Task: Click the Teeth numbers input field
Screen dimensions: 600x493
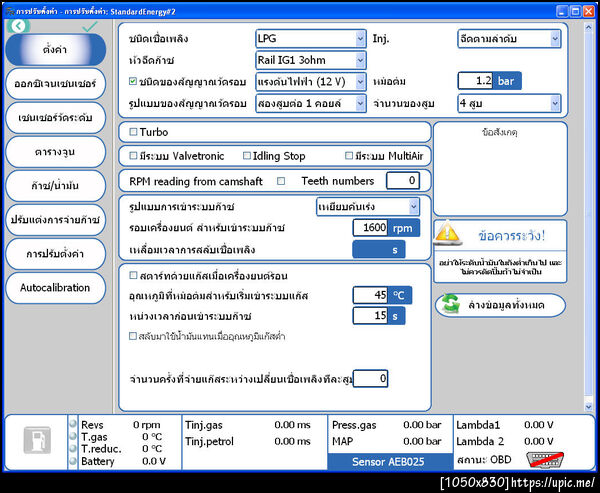Action: [x=403, y=180]
